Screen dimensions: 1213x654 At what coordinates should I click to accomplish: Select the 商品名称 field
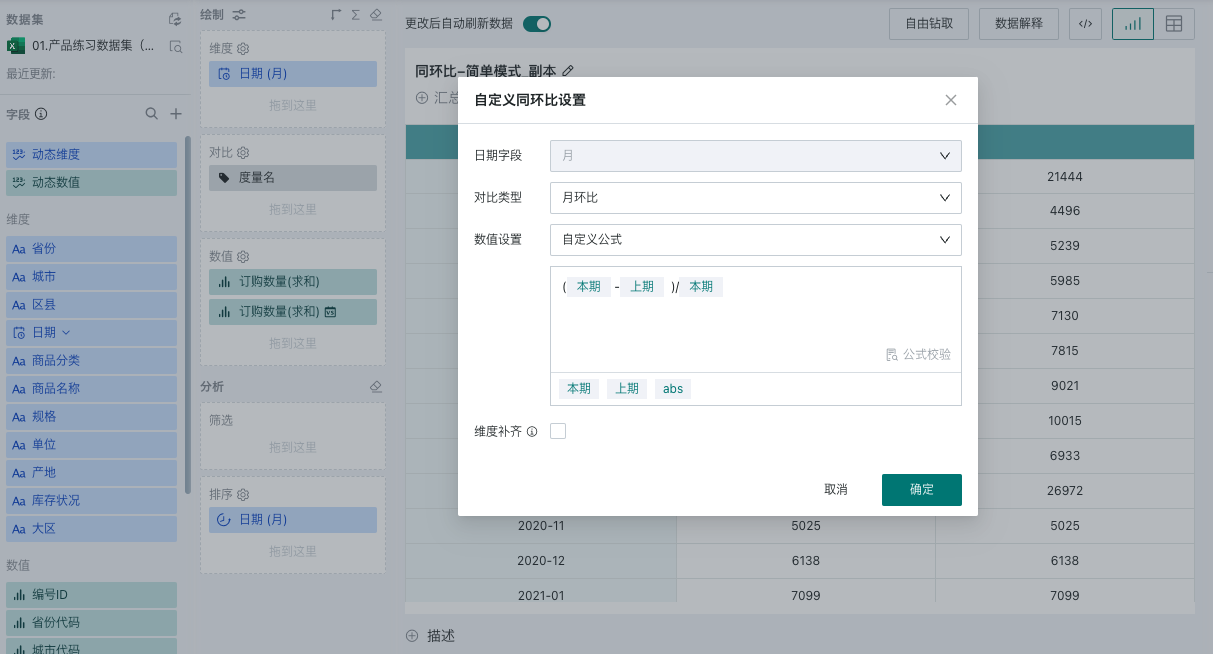[x=91, y=389]
